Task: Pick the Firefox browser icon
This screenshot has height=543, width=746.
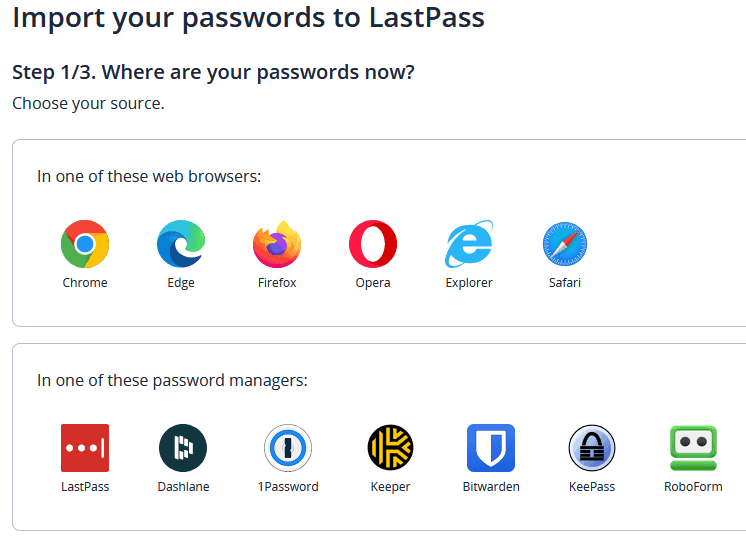Action: pos(277,244)
